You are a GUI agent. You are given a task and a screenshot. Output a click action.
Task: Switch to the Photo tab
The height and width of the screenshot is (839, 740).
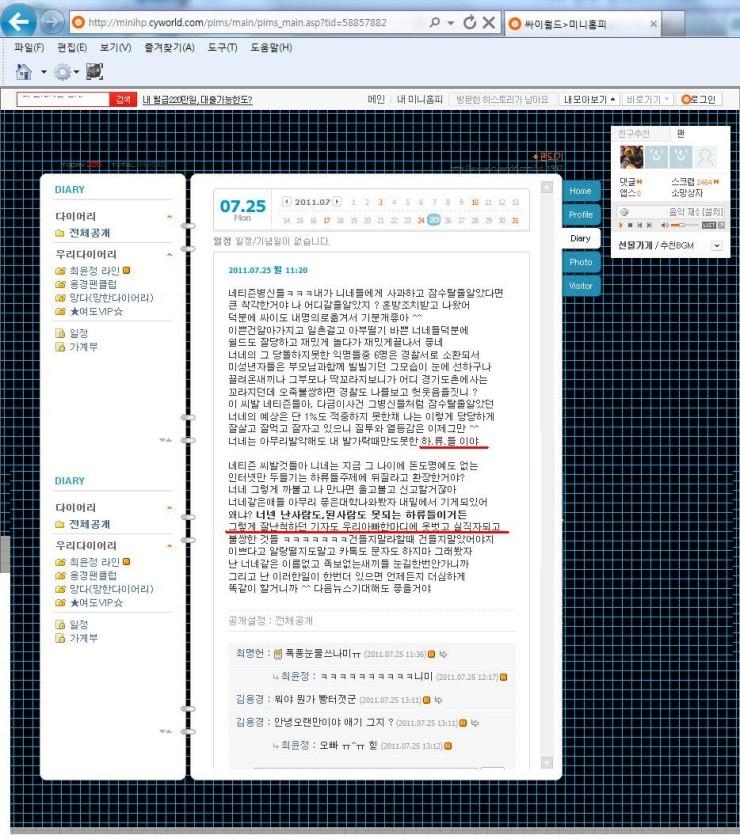(581, 262)
